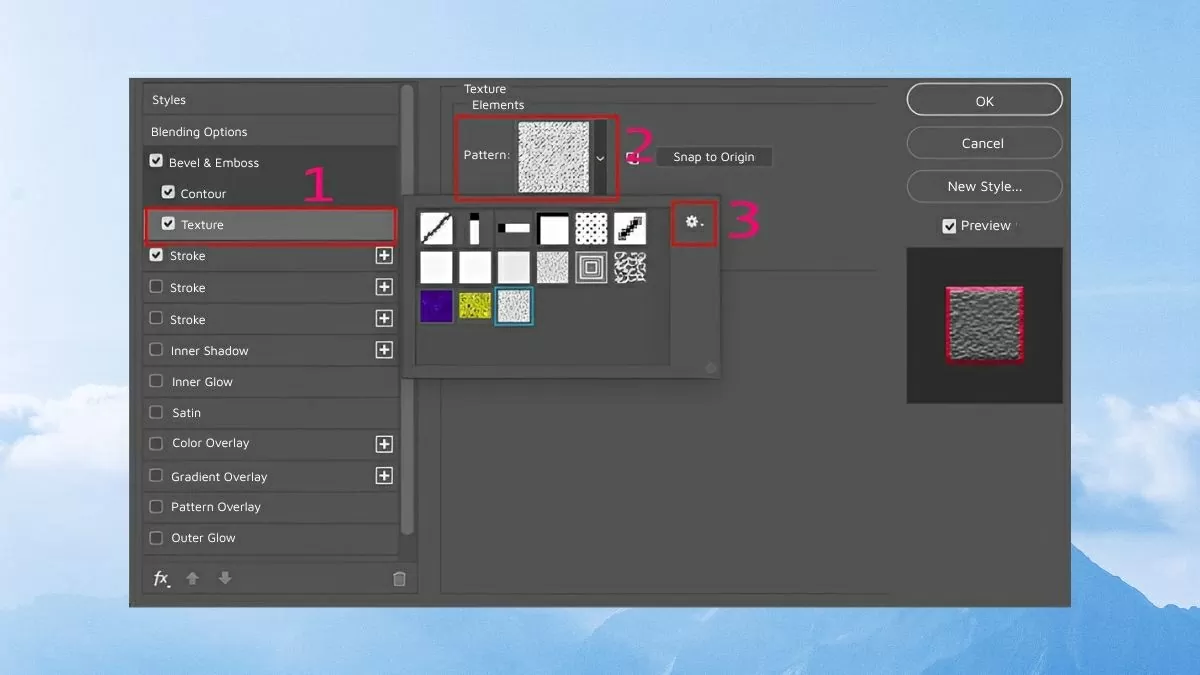
Task: Click the plus icon beside Gradient Overlay
Action: pos(384,476)
